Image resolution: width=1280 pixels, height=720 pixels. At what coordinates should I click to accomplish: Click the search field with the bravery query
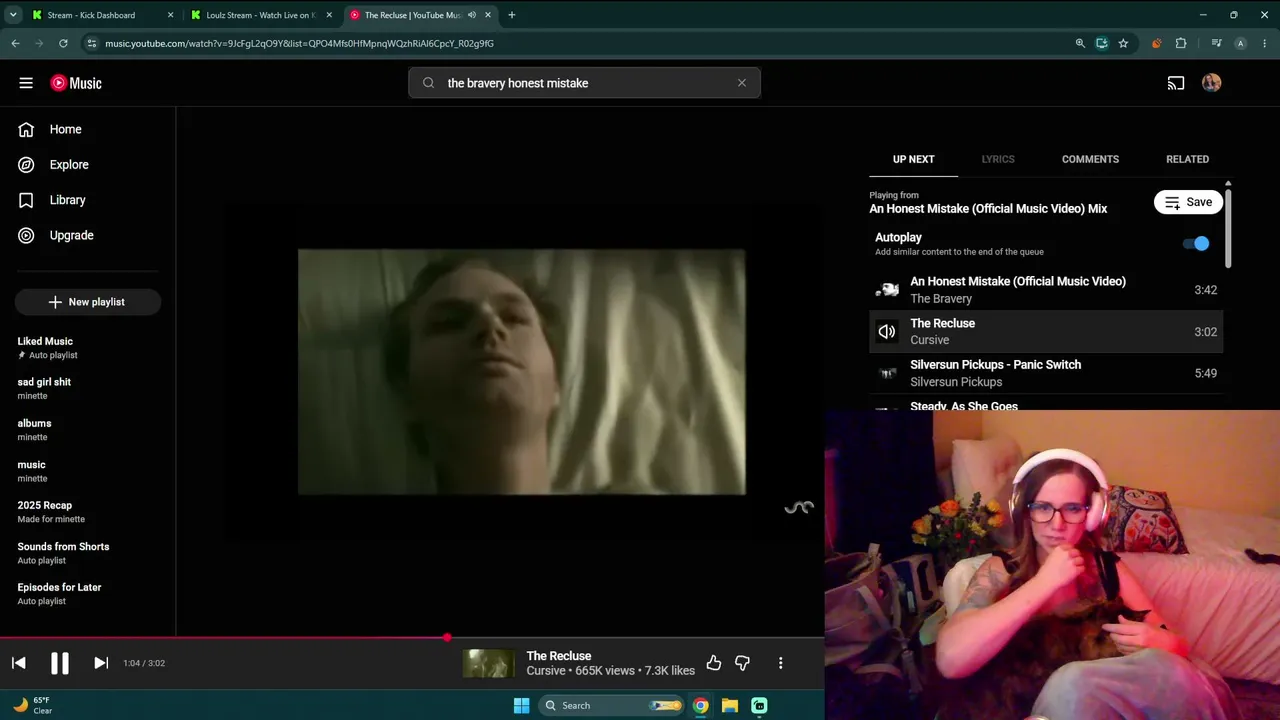[x=584, y=83]
